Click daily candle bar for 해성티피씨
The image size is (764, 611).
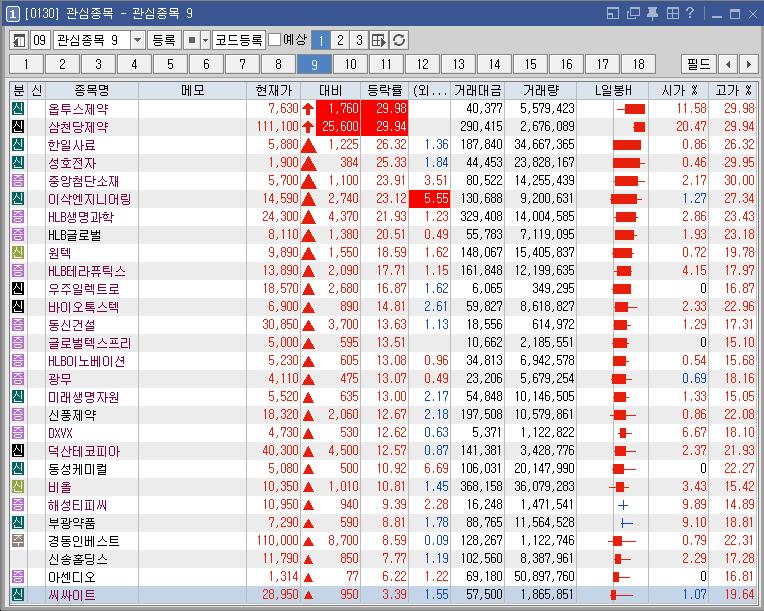623,505
